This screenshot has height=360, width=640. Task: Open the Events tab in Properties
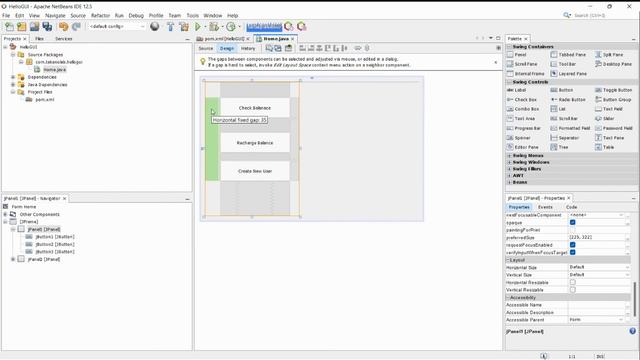click(x=545, y=207)
